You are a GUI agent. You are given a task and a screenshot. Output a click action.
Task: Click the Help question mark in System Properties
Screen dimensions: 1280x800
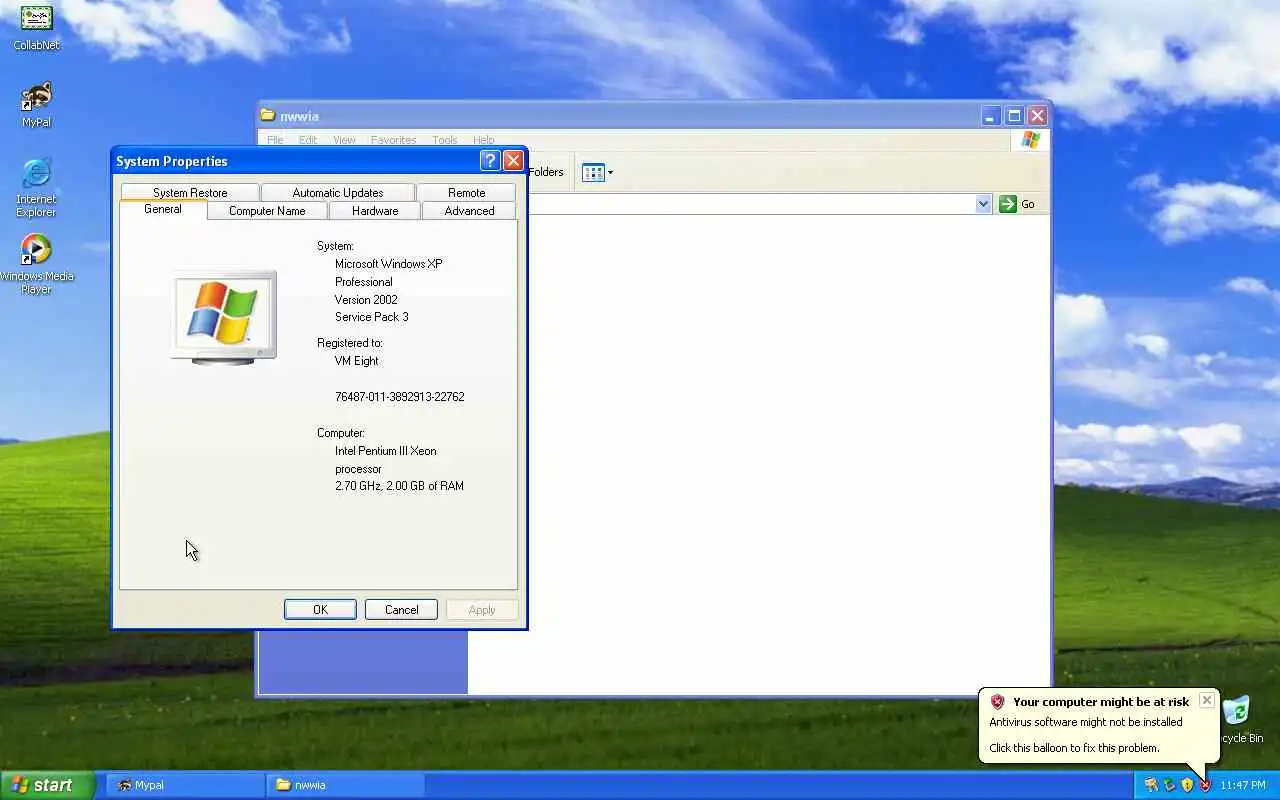tap(490, 161)
